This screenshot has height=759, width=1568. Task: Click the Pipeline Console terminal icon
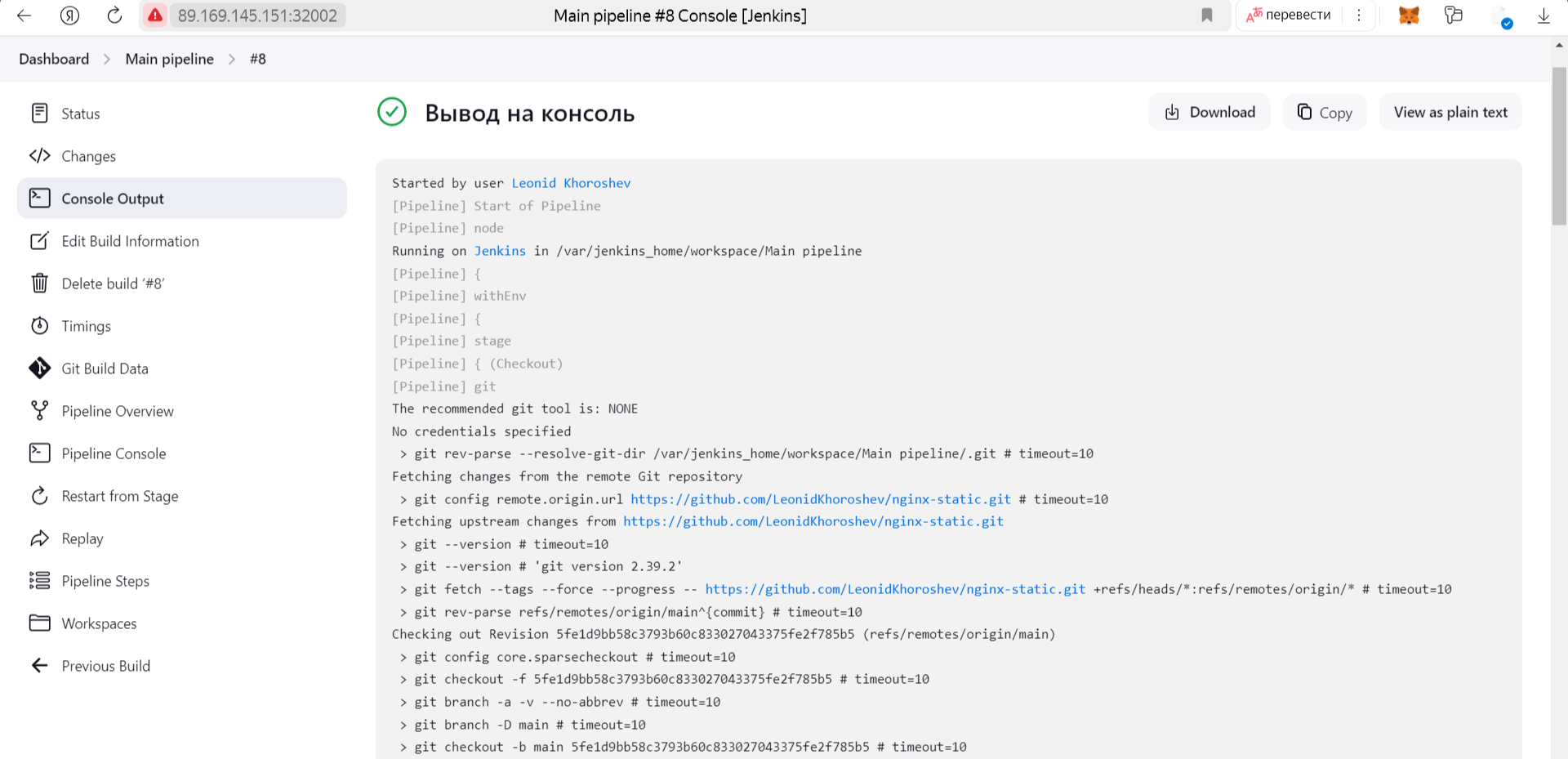[x=39, y=453]
